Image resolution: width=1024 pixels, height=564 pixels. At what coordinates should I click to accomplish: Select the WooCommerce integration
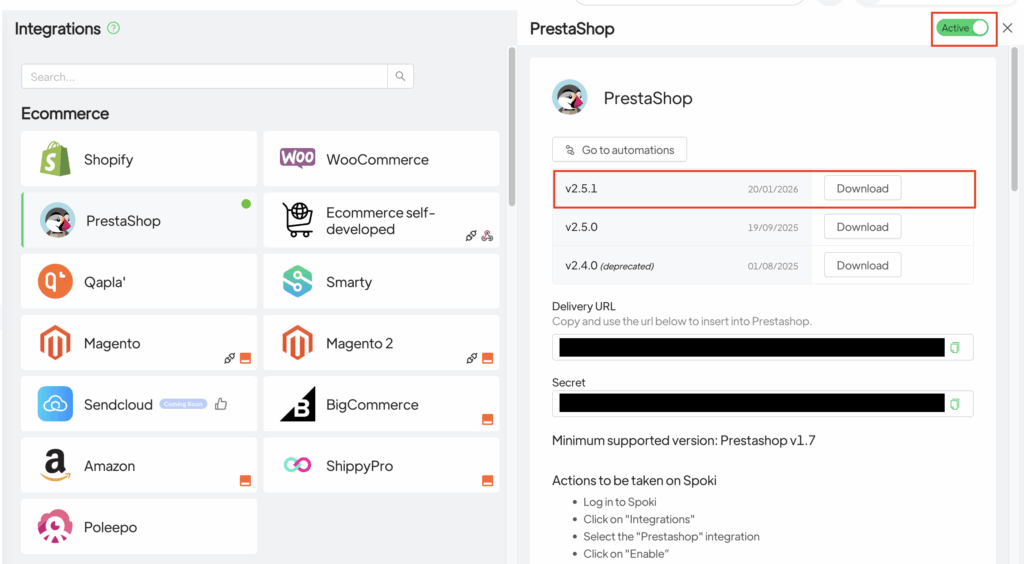pyautogui.click(x=380, y=159)
